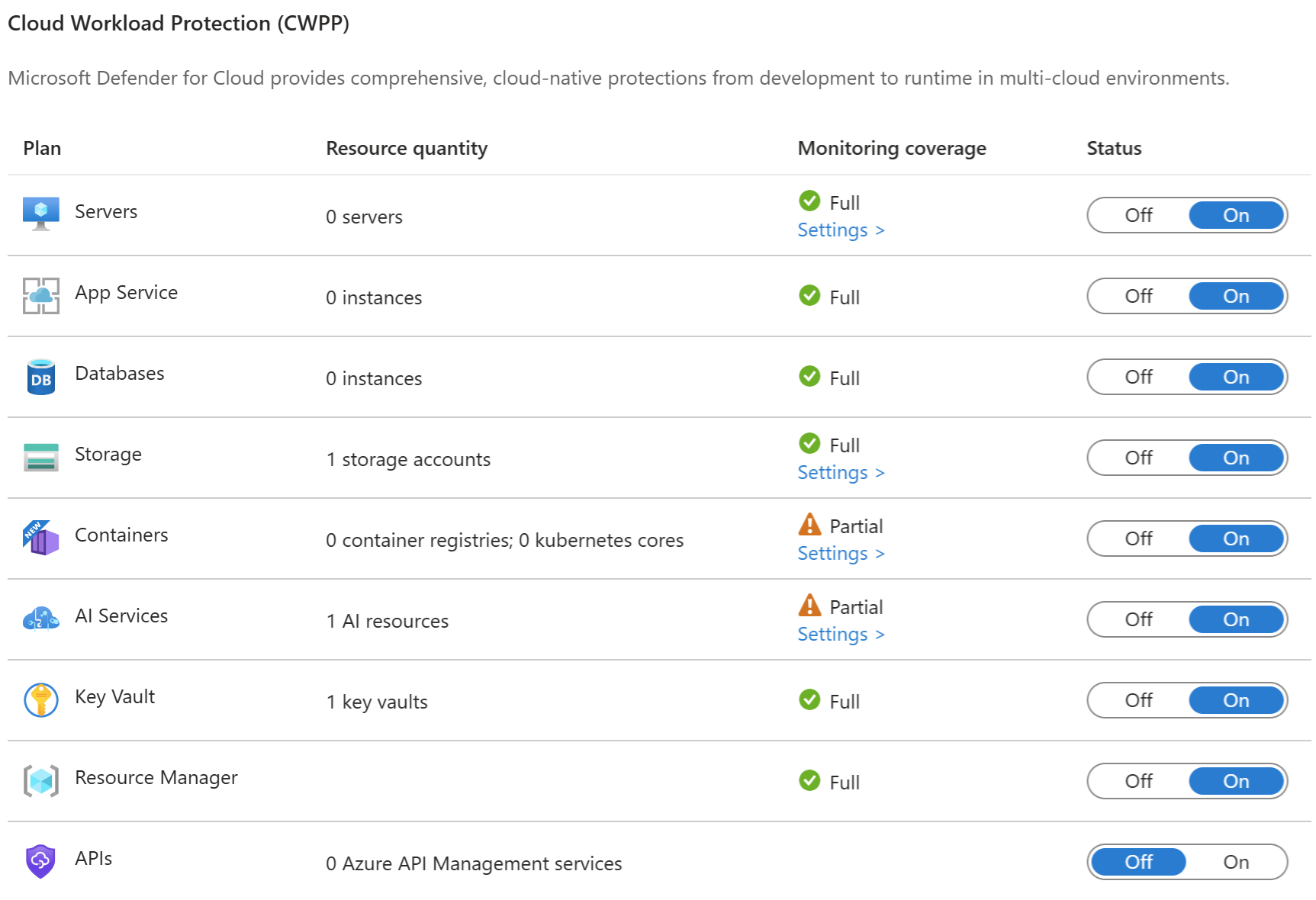Click the Storage plan name

108,455
